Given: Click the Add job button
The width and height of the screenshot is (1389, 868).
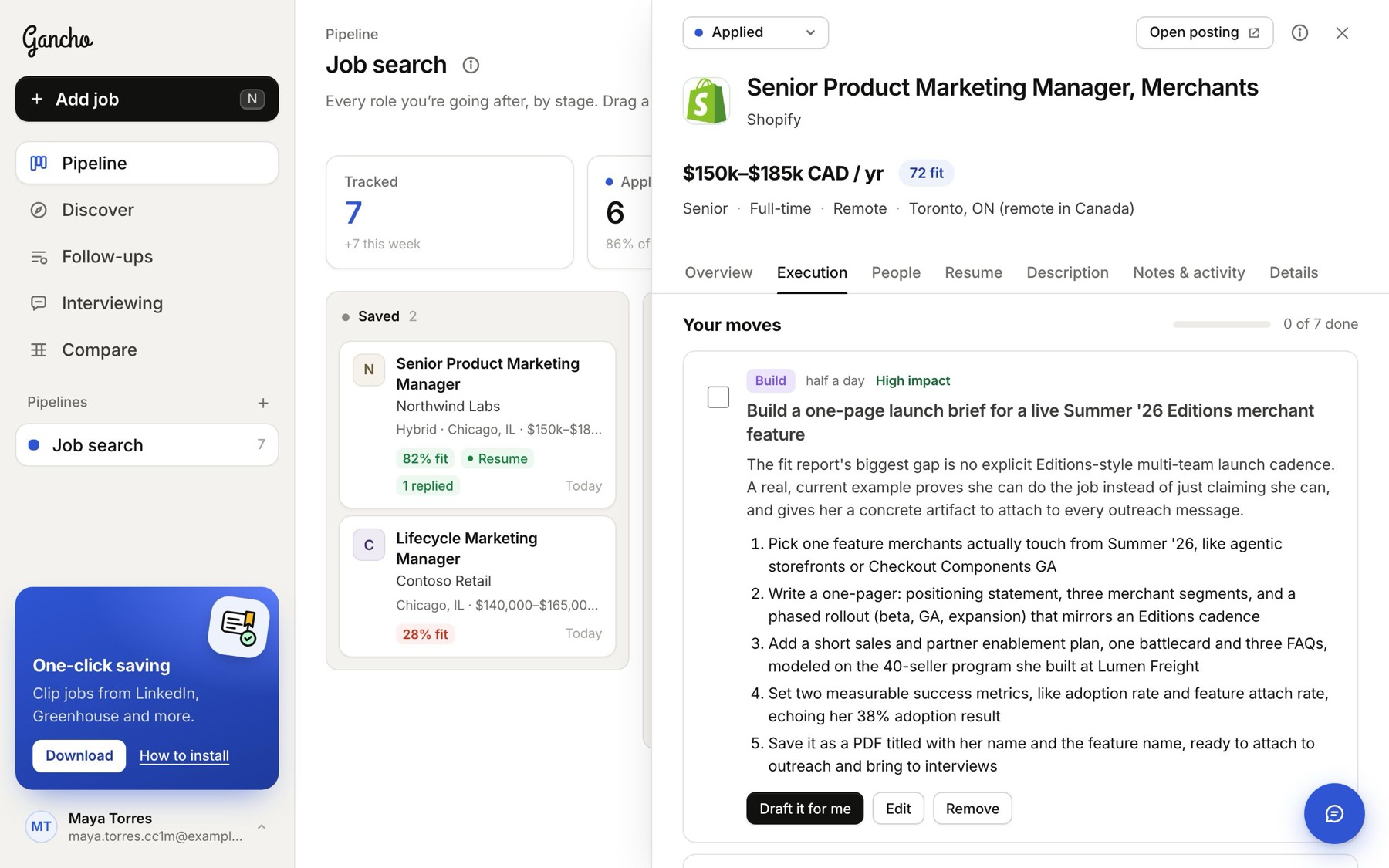Looking at the screenshot, I should [x=147, y=99].
